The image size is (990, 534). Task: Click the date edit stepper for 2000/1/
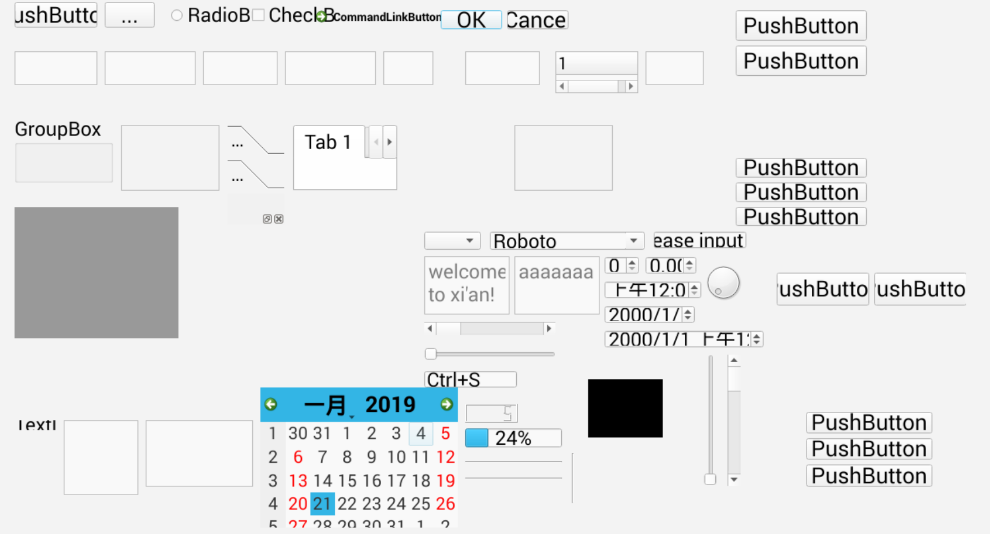pyautogui.click(x=688, y=314)
